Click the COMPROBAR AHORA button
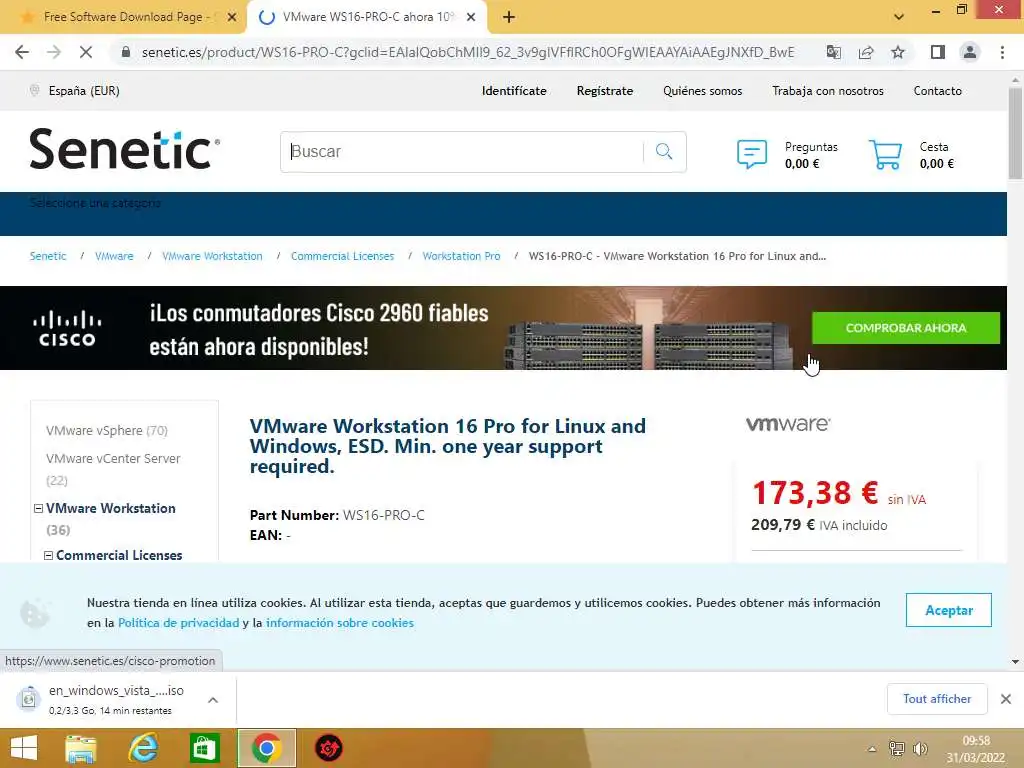 [x=906, y=328]
